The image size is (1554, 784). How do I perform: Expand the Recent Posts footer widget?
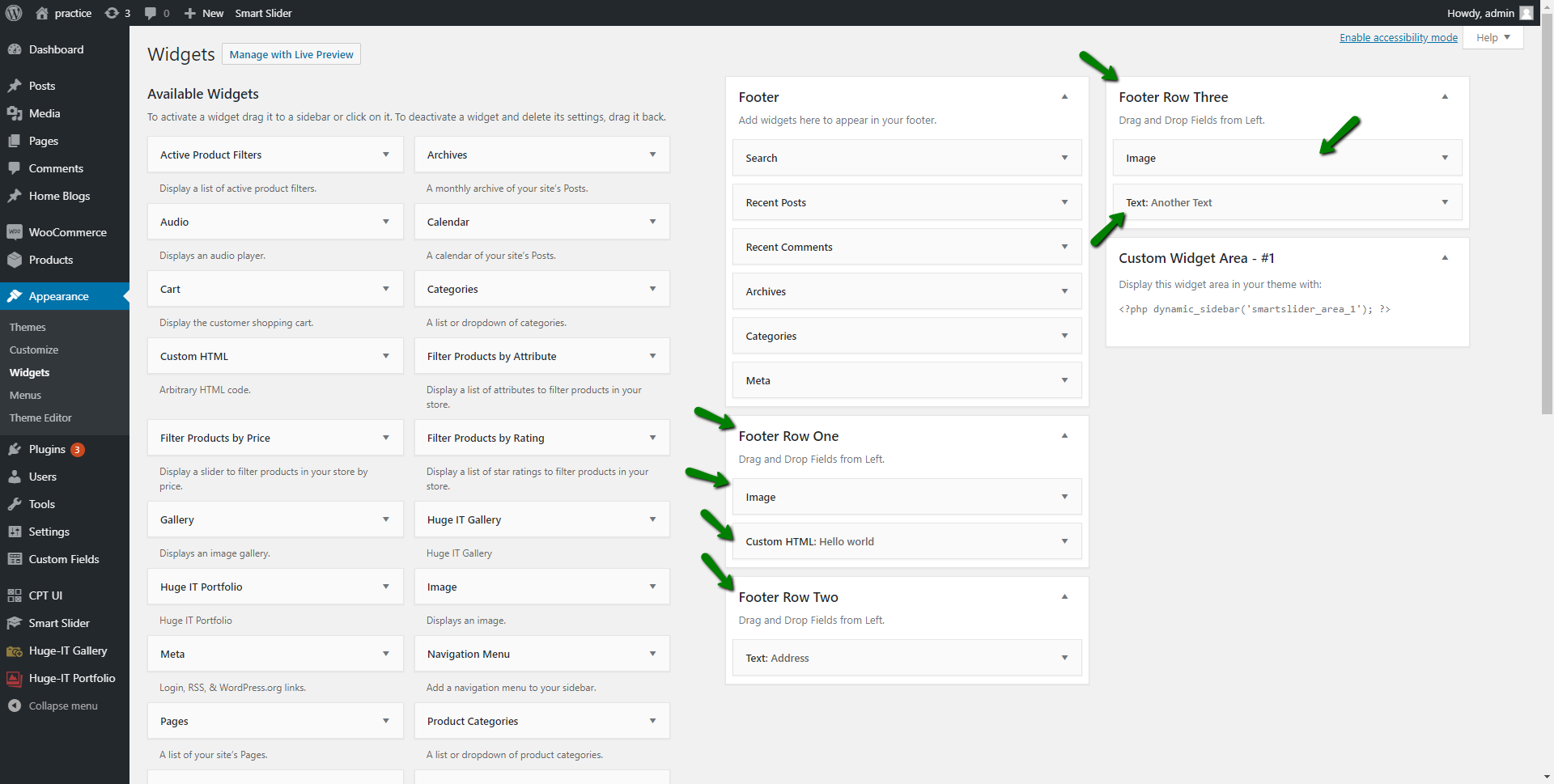1064,202
